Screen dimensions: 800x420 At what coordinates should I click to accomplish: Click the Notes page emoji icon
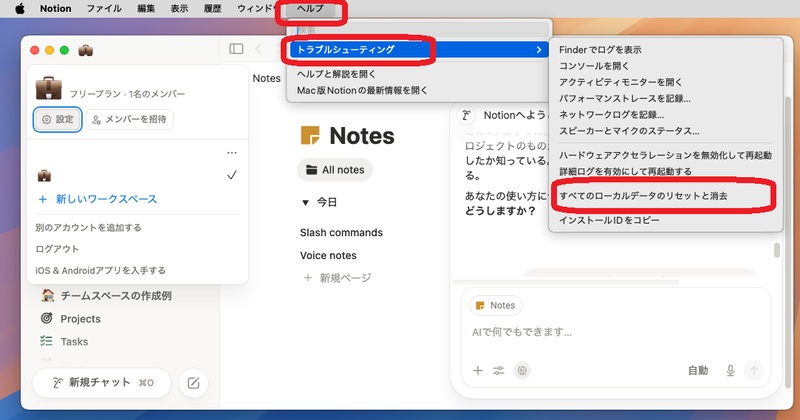pyautogui.click(x=310, y=136)
